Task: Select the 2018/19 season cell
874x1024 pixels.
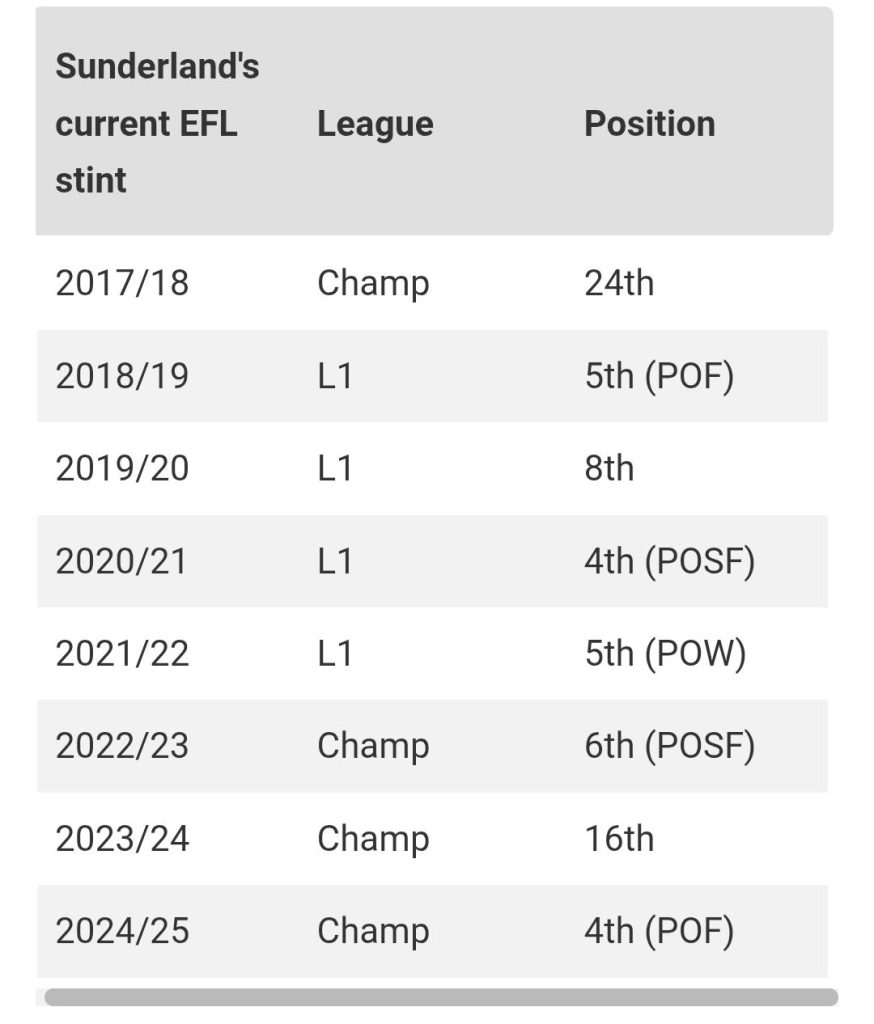Action: pos(122,376)
